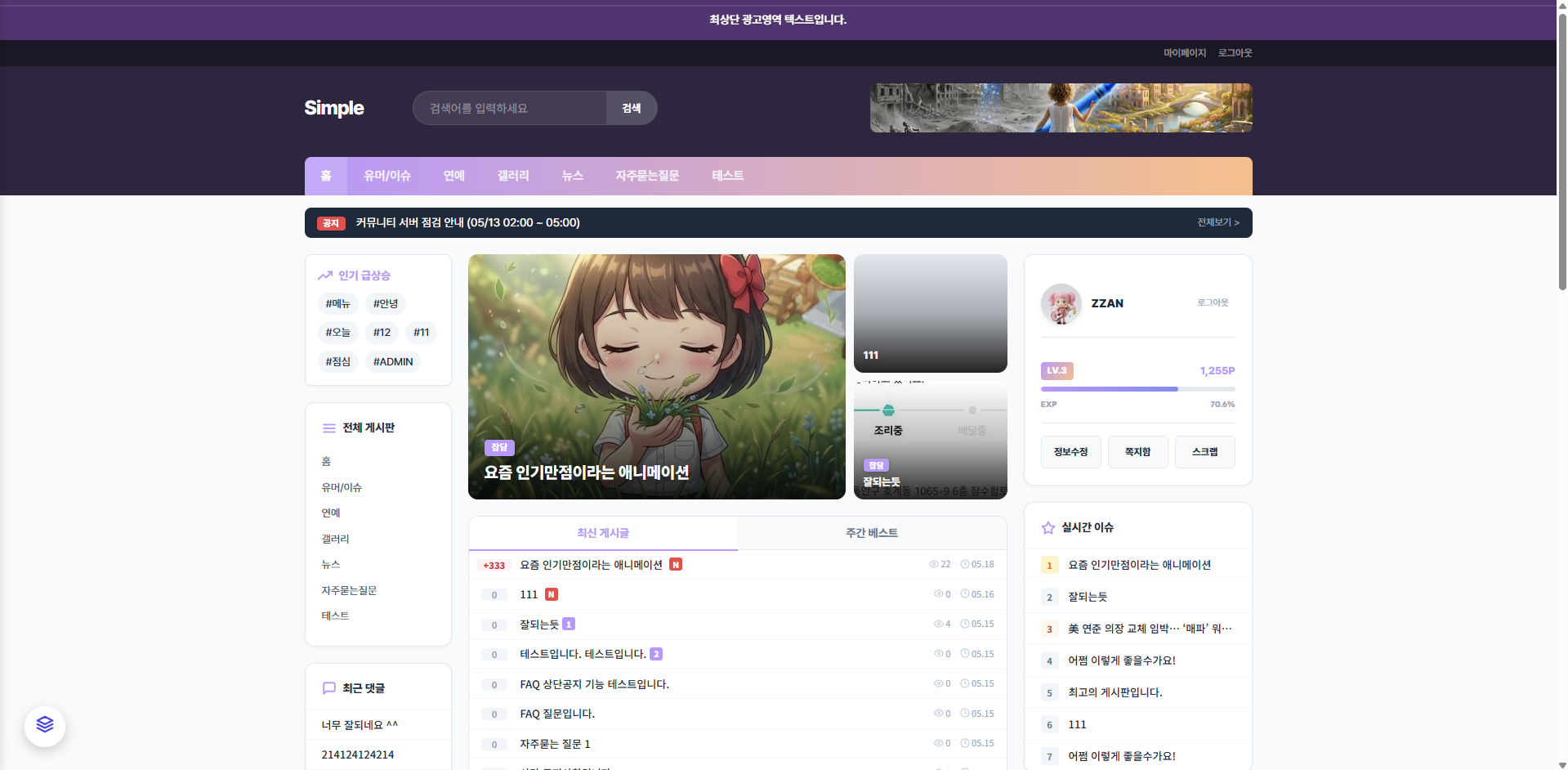This screenshot has height=770, width=1568.
Task: Click rank 1 badge in 실시간 이슈
Action: pyautogui.click(x=1050, y=566)
